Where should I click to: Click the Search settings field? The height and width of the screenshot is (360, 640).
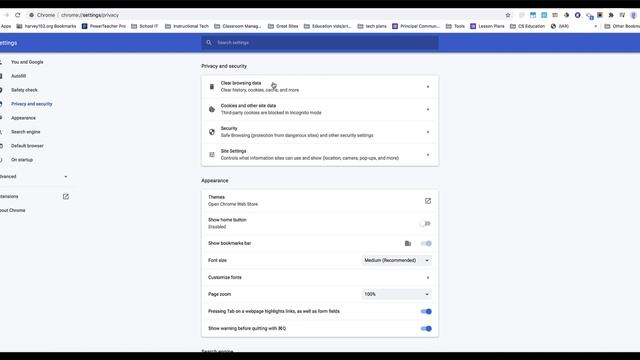[320, 42]
